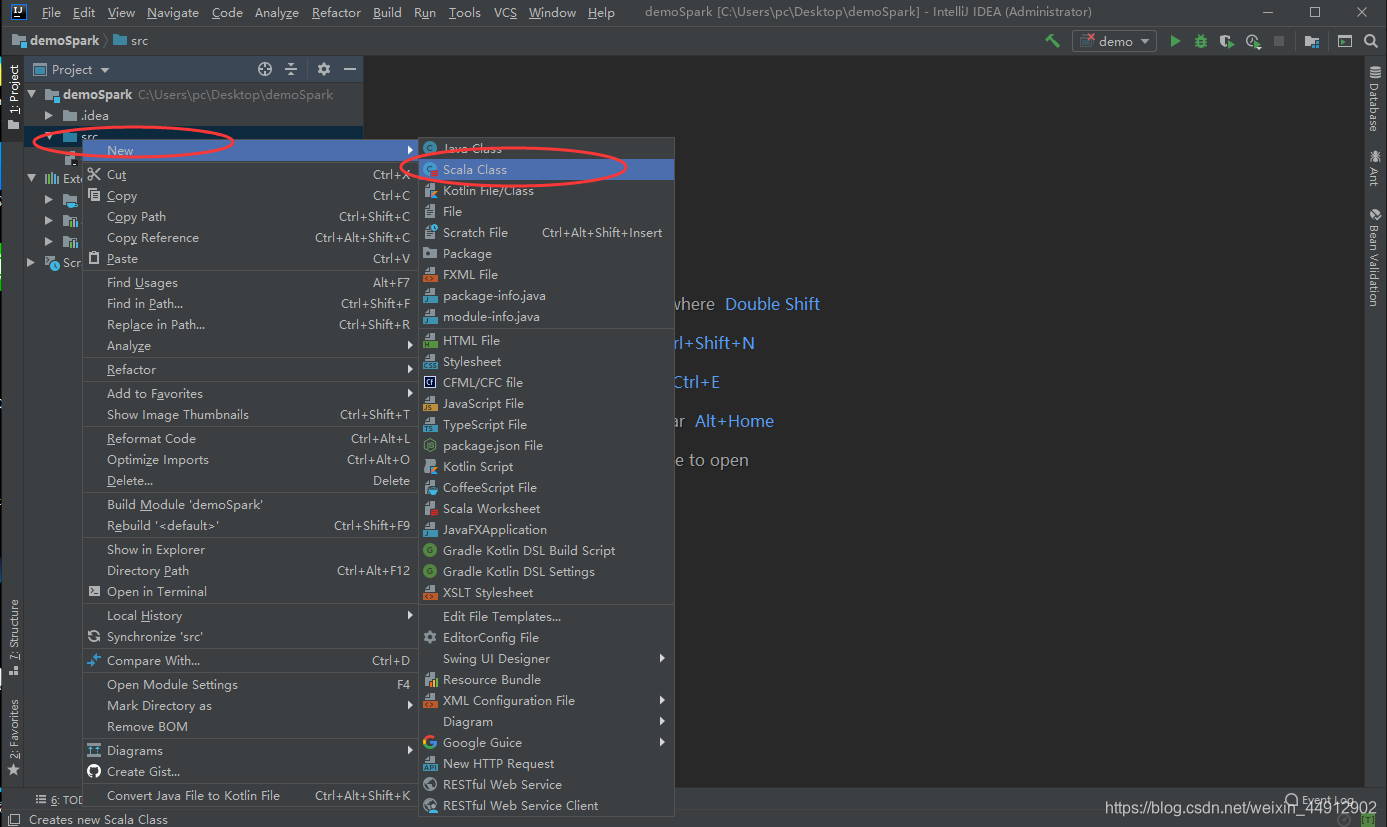This screenshot has height=827, width=1387.
Task: Expand the Refactor submenu arrow
Action: [410, 369]
